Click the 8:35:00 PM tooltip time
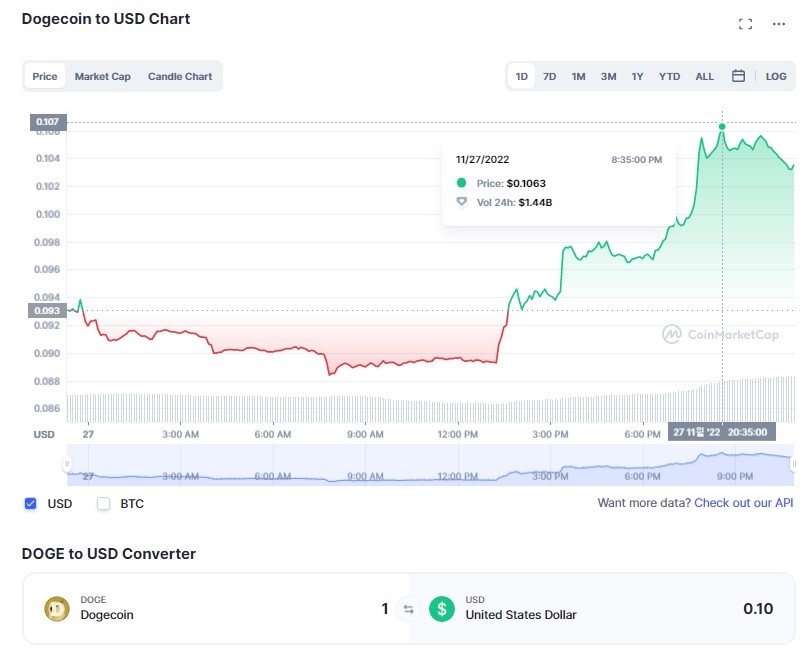 [637, 160]
